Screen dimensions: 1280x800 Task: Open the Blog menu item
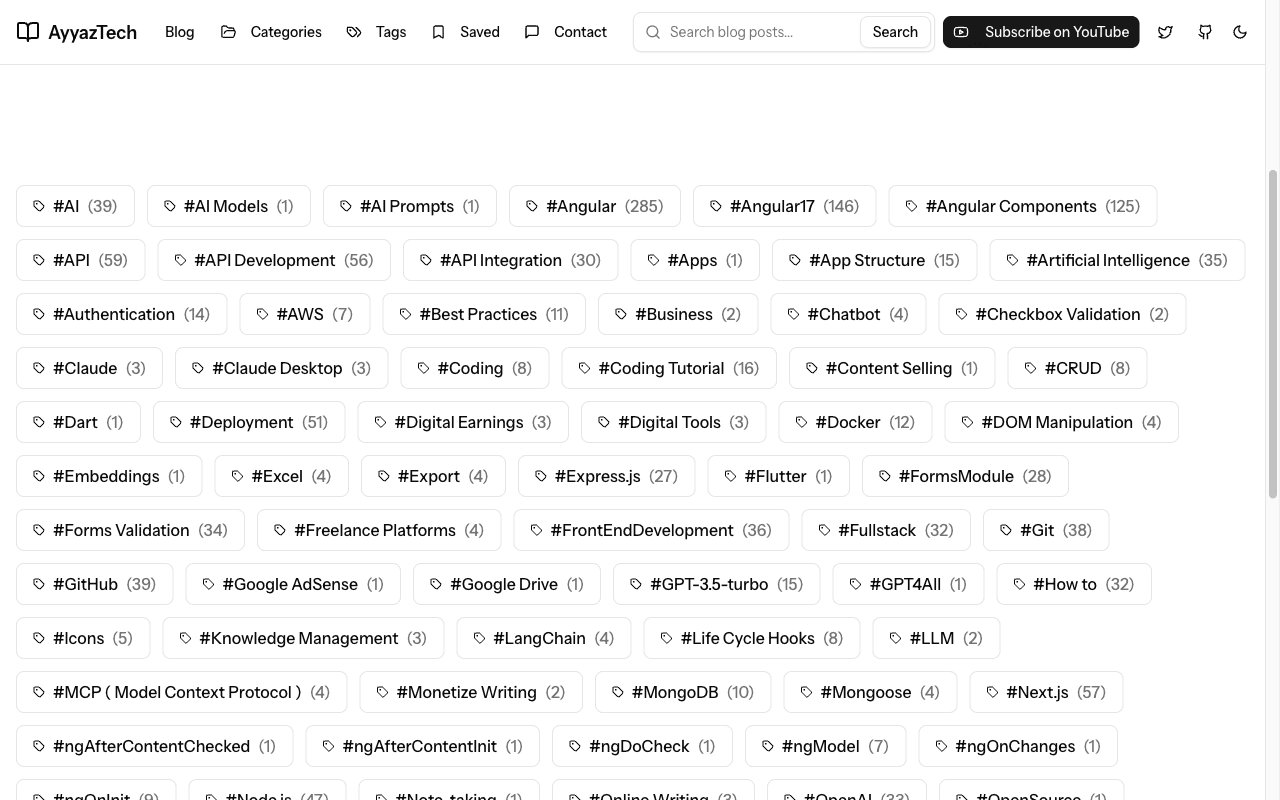click(180, 32)
